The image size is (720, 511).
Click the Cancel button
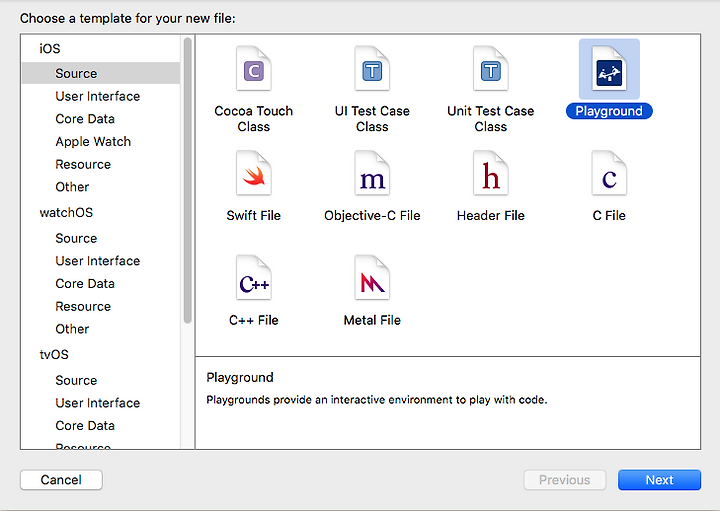click(x=61, y=480)
